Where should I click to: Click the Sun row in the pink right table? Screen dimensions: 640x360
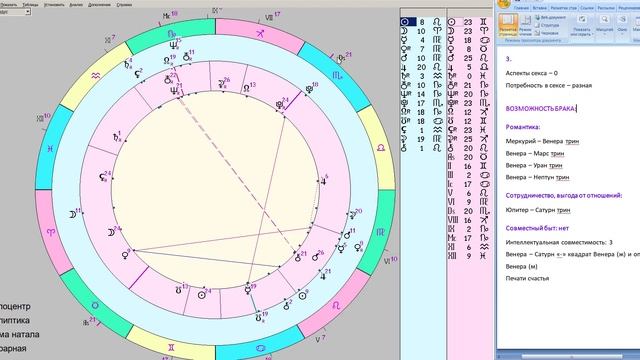click(469, 22)
